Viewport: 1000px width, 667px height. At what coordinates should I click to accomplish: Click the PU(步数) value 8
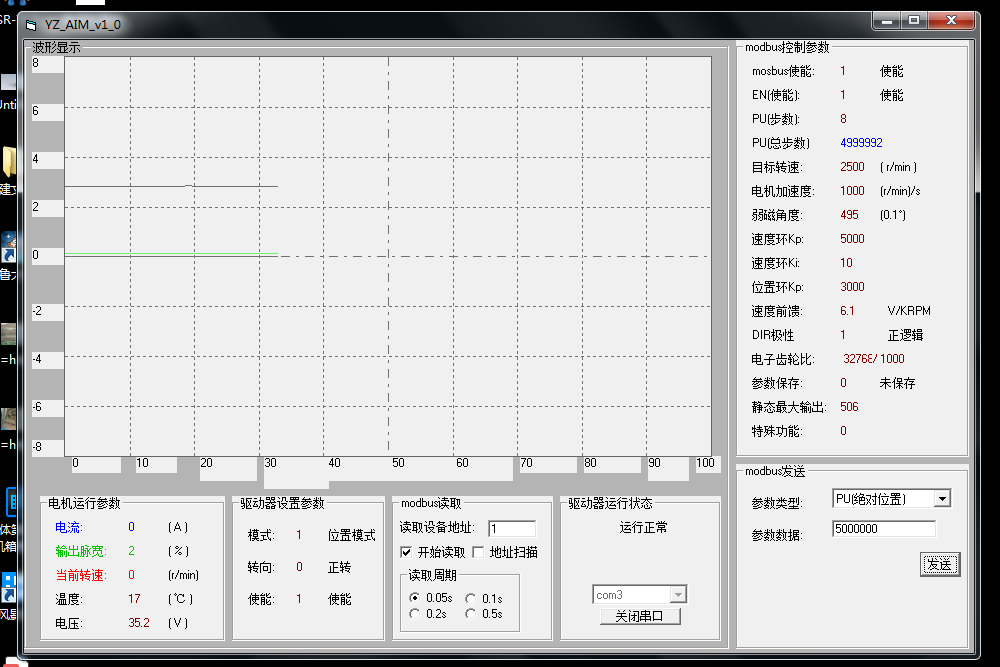tap(843, 119)
